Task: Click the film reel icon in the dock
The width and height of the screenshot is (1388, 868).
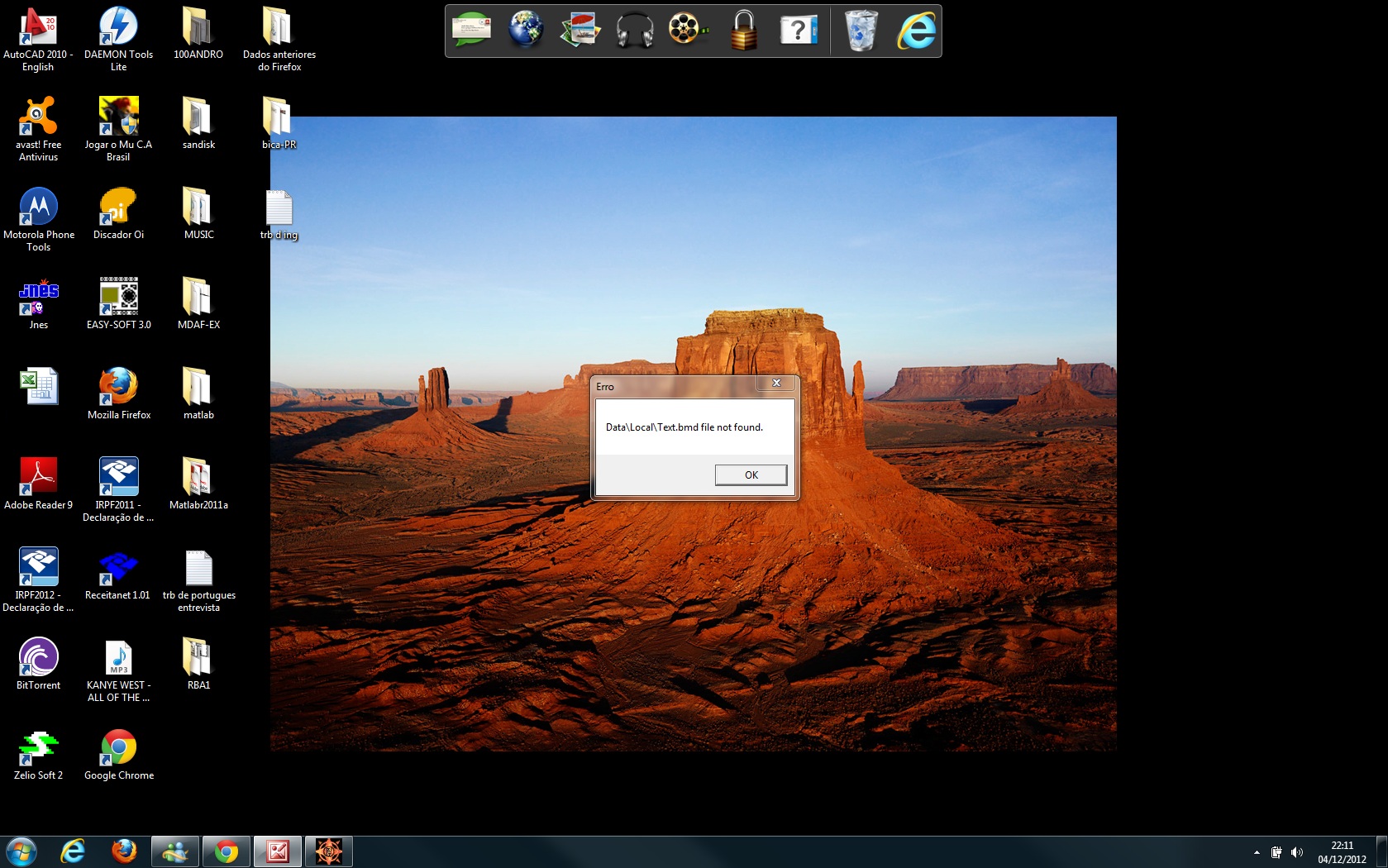Action: click(x=687, y=31)
